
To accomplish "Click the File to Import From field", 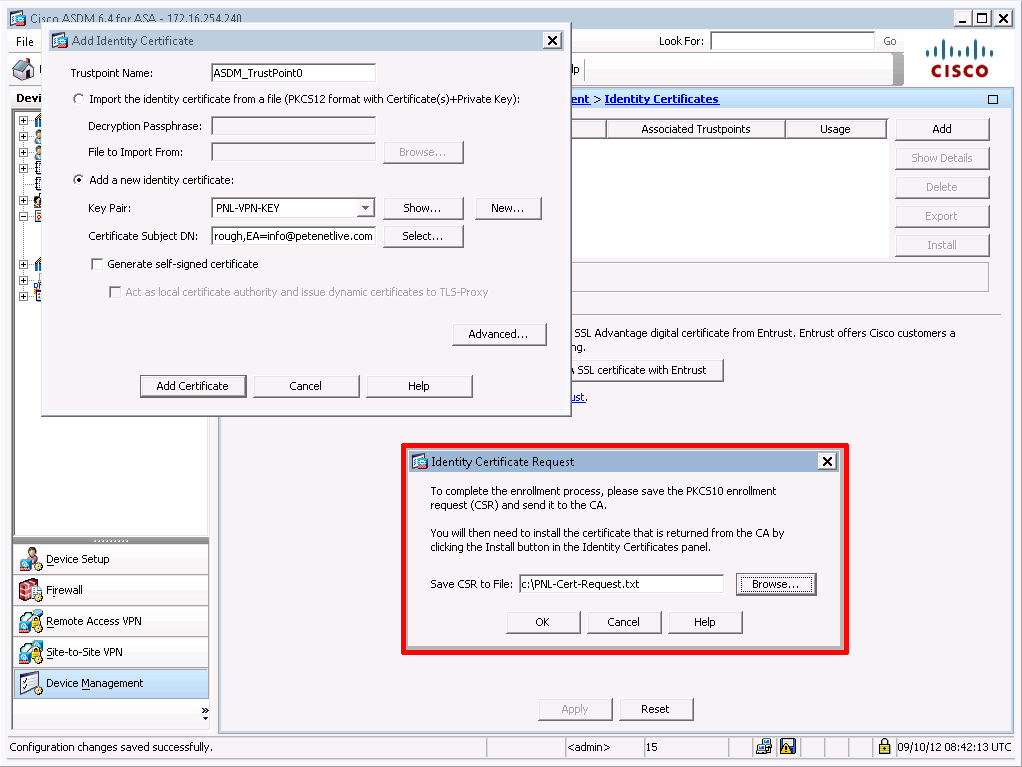I will click(293, 152).
